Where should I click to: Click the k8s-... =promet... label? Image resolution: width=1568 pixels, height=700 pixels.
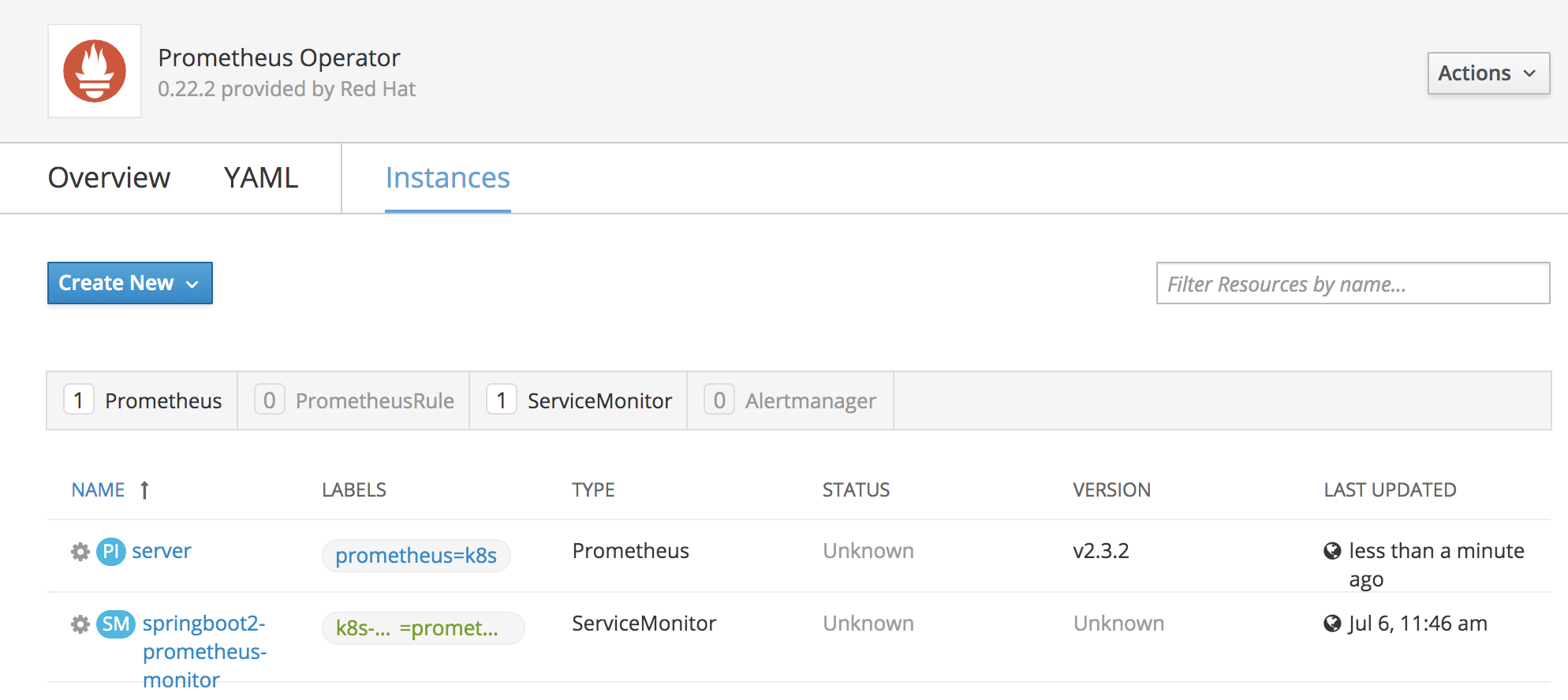pos(423,628)
